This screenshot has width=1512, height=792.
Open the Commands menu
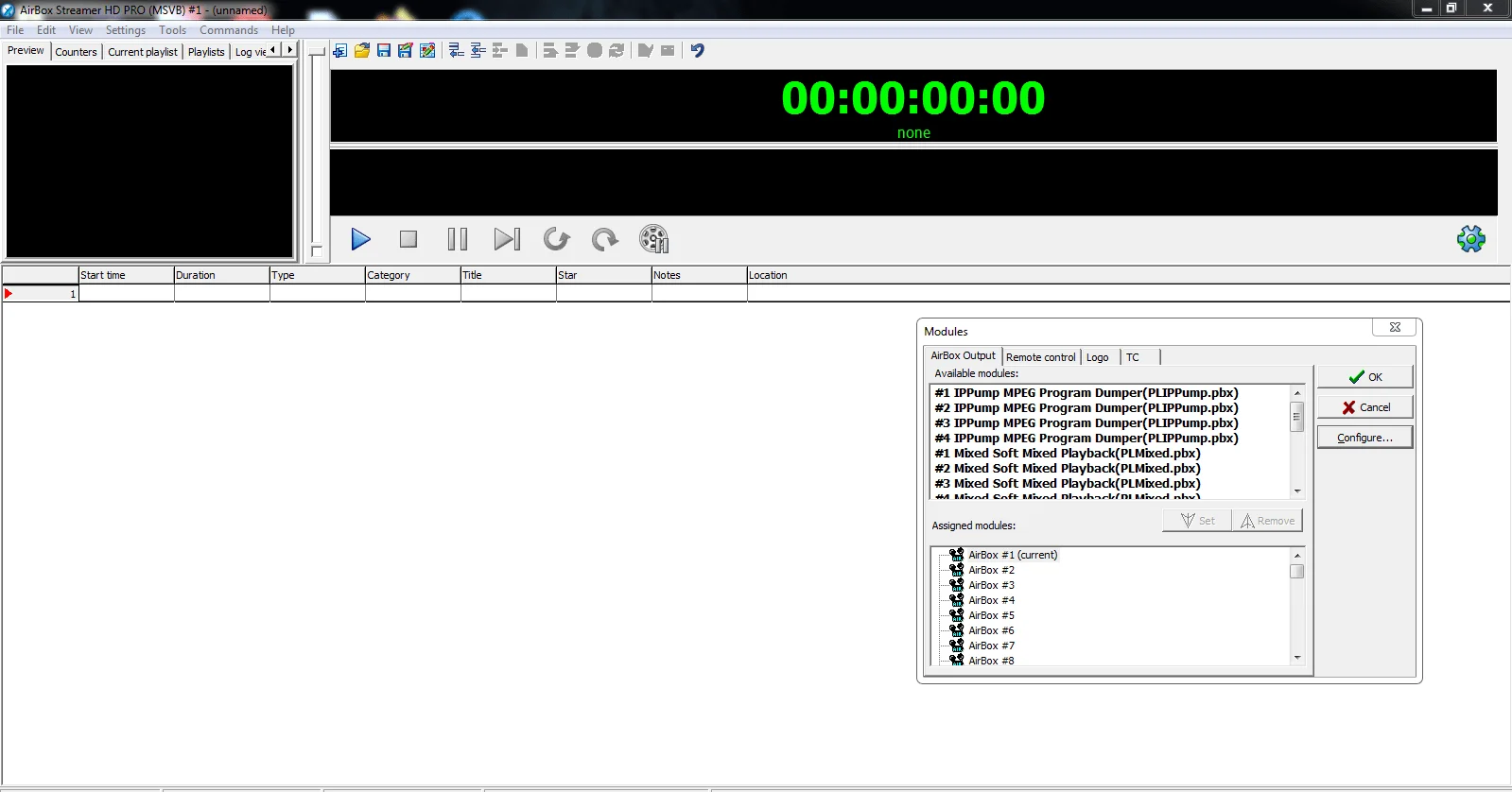tap(228, 30)
